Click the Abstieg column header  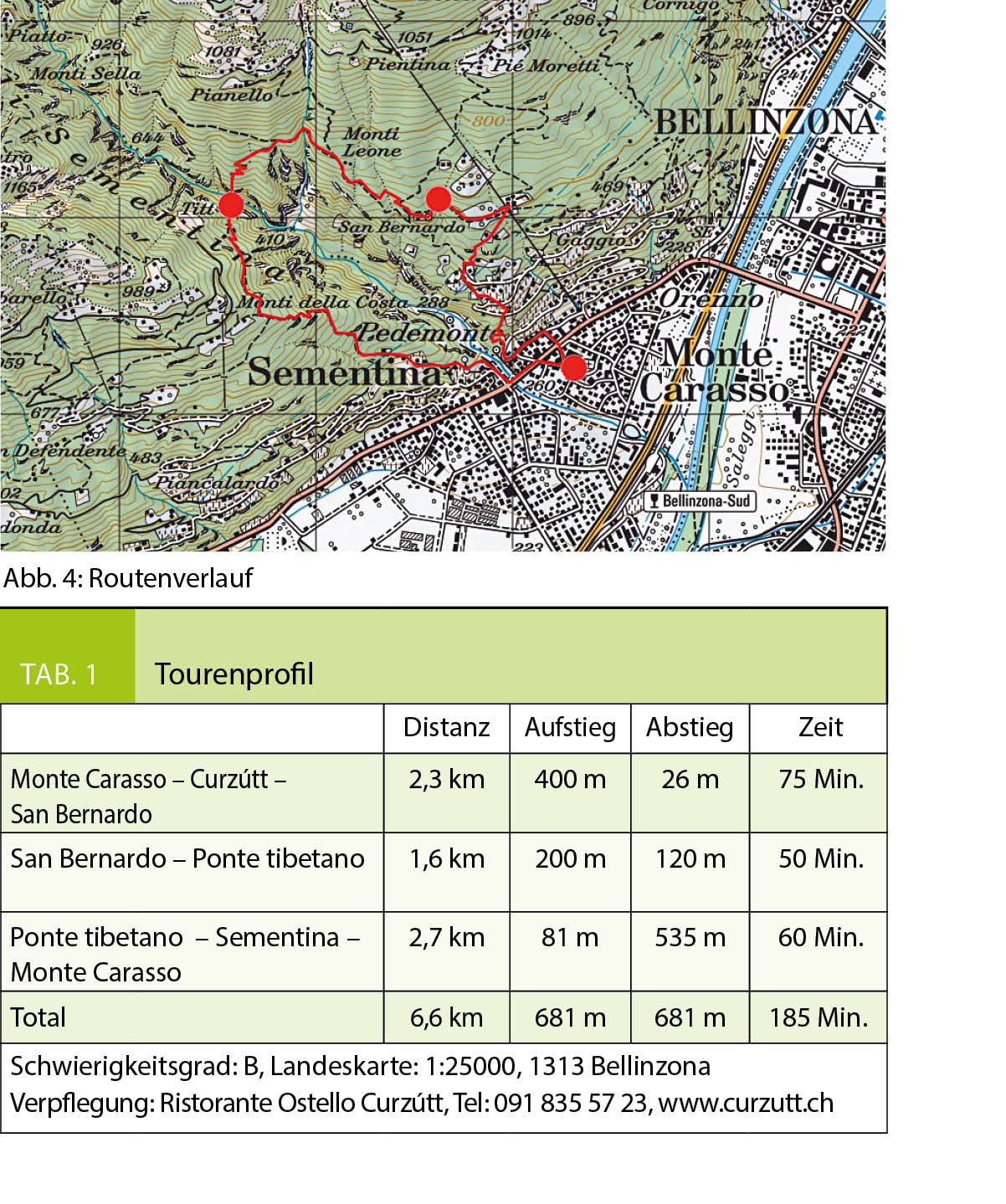[x=690, y=727]
